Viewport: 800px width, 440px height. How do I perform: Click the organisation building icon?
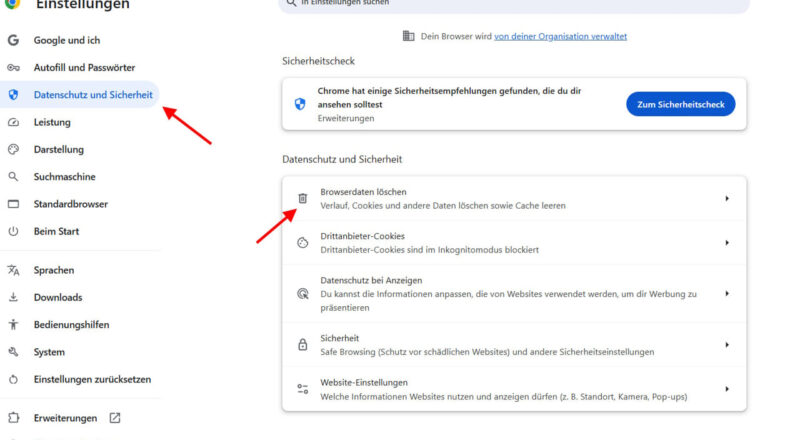(x=408, y=36)
